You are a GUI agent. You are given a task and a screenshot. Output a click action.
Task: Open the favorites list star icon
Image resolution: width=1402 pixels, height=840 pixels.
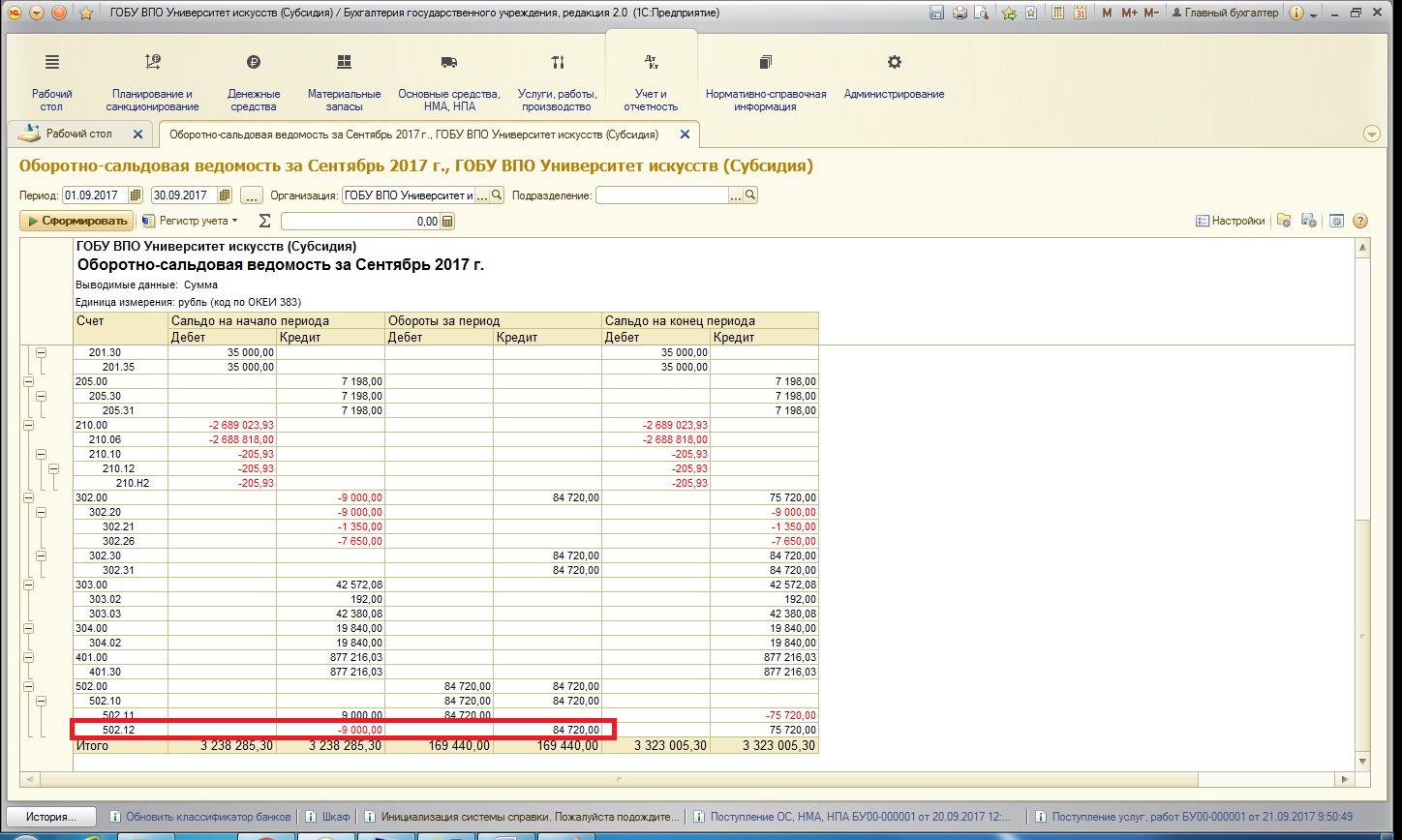point(1031,14)
